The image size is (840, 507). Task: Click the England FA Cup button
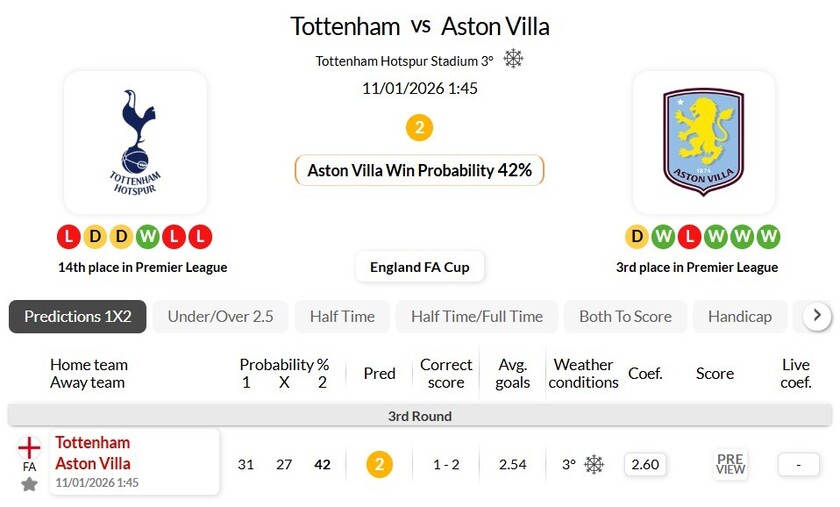[x=420, y=267]
